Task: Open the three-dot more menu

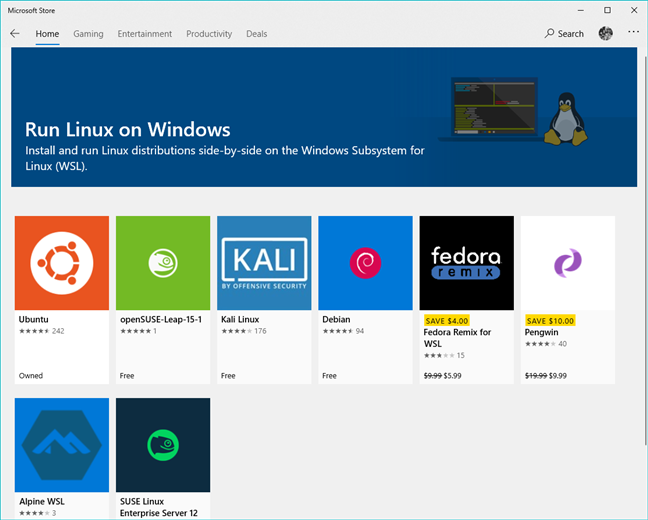Action: 633,32
